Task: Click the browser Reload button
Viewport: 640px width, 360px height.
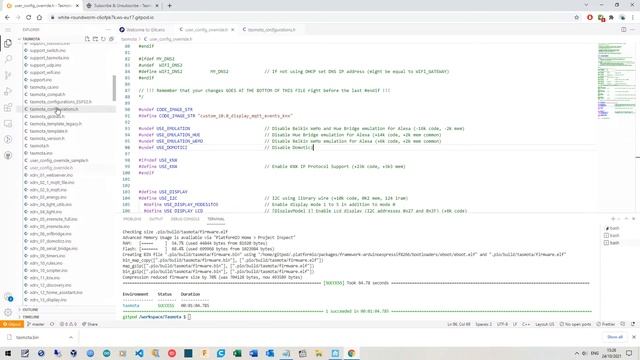Action: (x=29, y=18)
